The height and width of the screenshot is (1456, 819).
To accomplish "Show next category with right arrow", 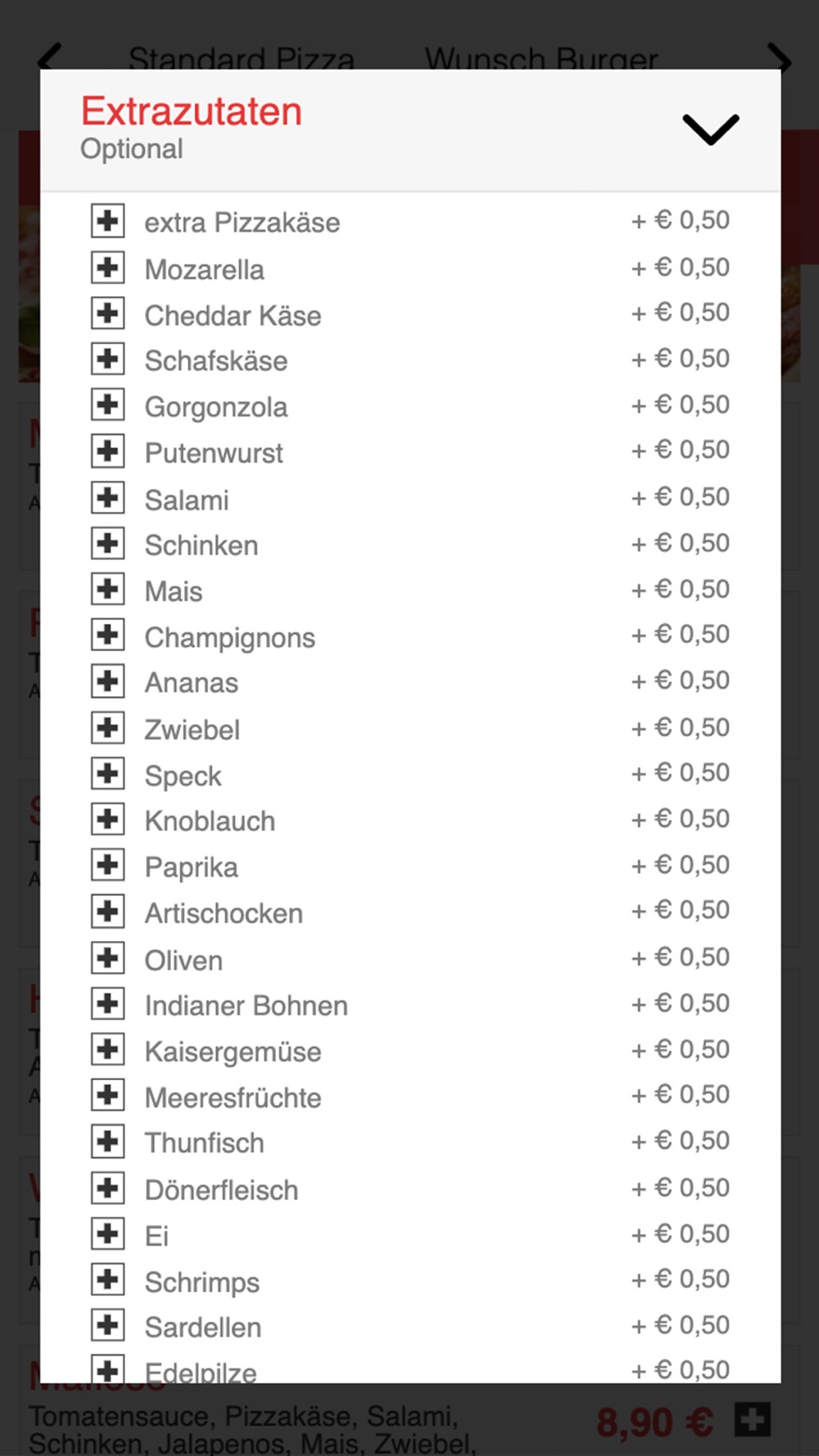I will 779,57.
